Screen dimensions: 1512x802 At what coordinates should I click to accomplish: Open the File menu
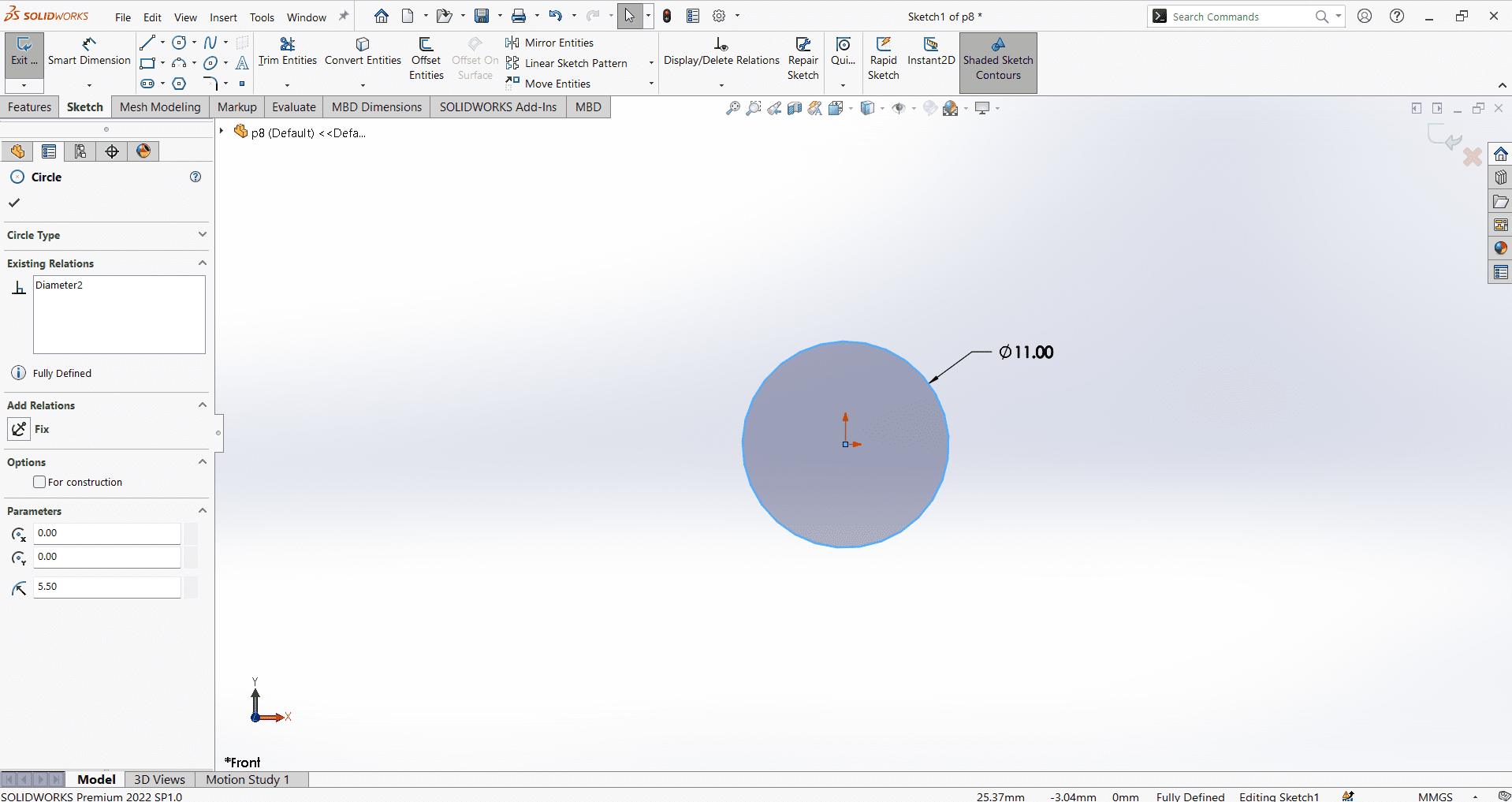pyautogui.click(x=123, y=17)
